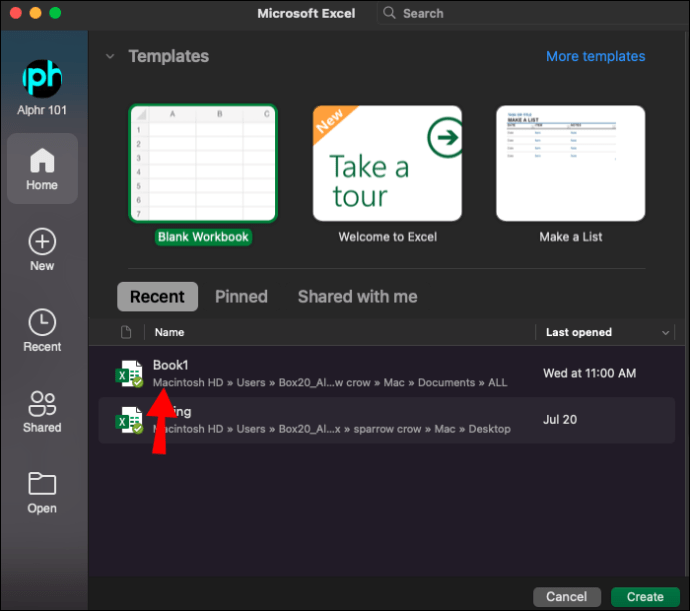This screenshot has height=611, width=690.
Task: Click the Create button
Action: point(645,596)
